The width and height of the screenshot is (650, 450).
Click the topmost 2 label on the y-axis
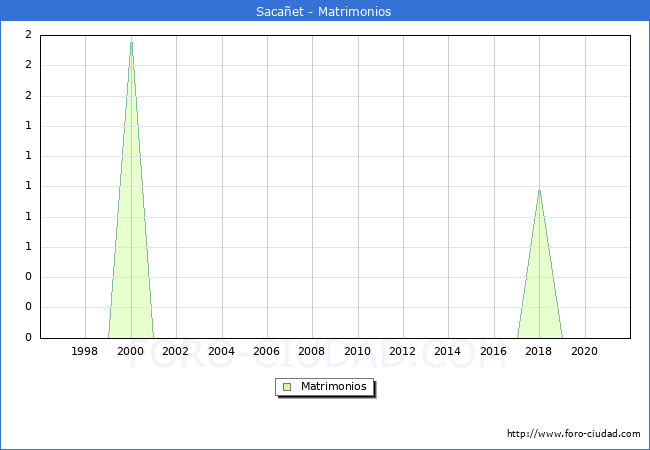point(28,35)
